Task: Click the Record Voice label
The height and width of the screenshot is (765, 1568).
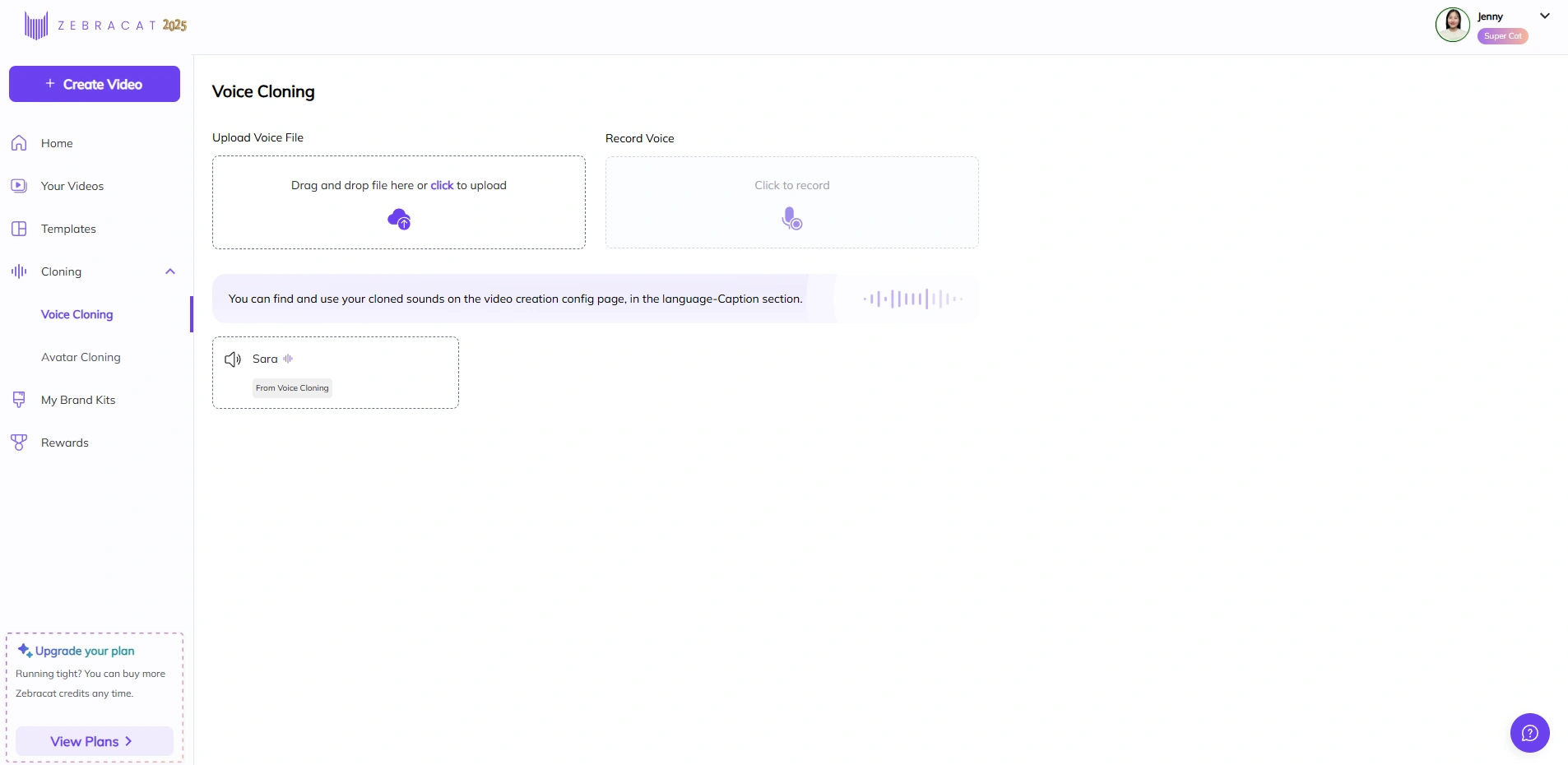Action: [640, 138]
